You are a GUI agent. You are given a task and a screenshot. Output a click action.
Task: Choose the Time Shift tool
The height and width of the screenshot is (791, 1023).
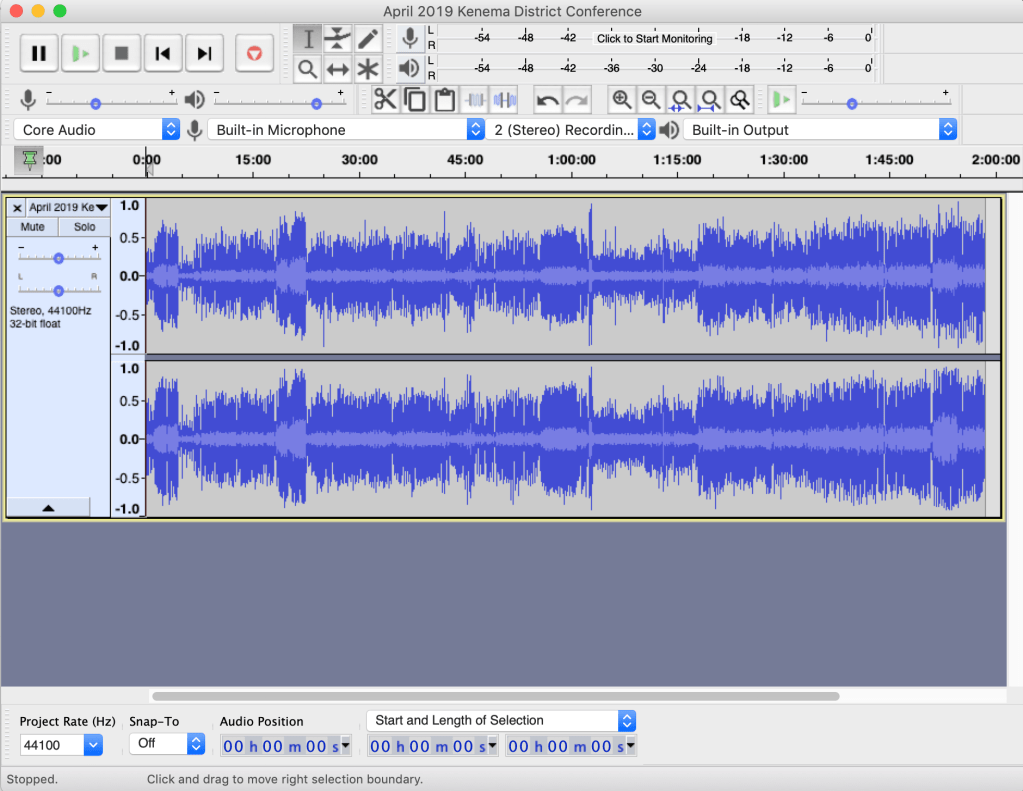(338, 69)
